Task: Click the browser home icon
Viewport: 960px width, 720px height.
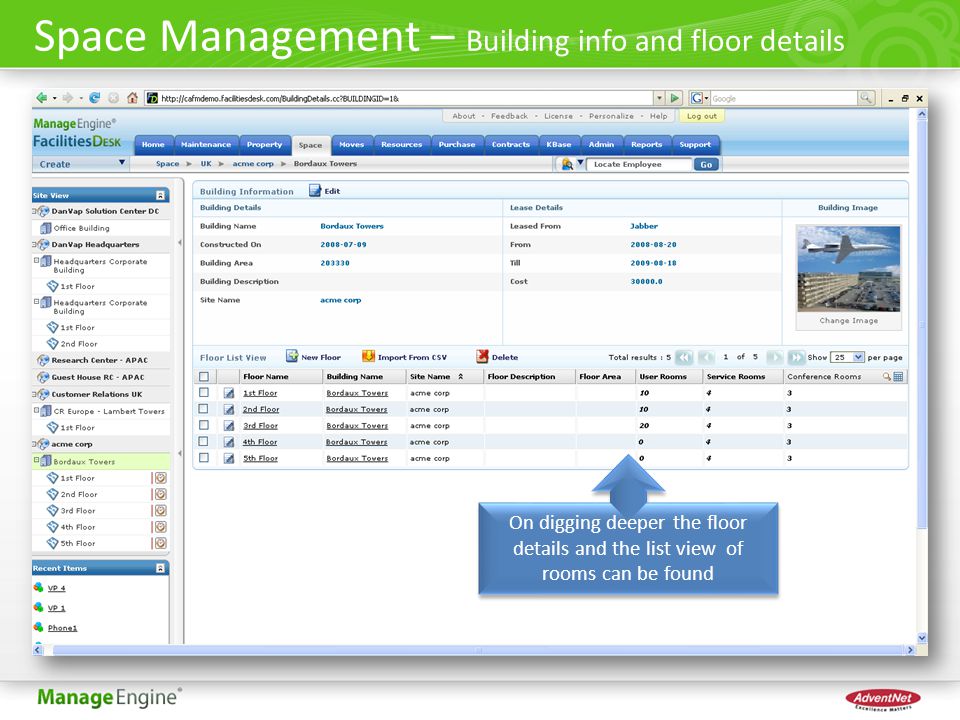Action: (132, 98)
